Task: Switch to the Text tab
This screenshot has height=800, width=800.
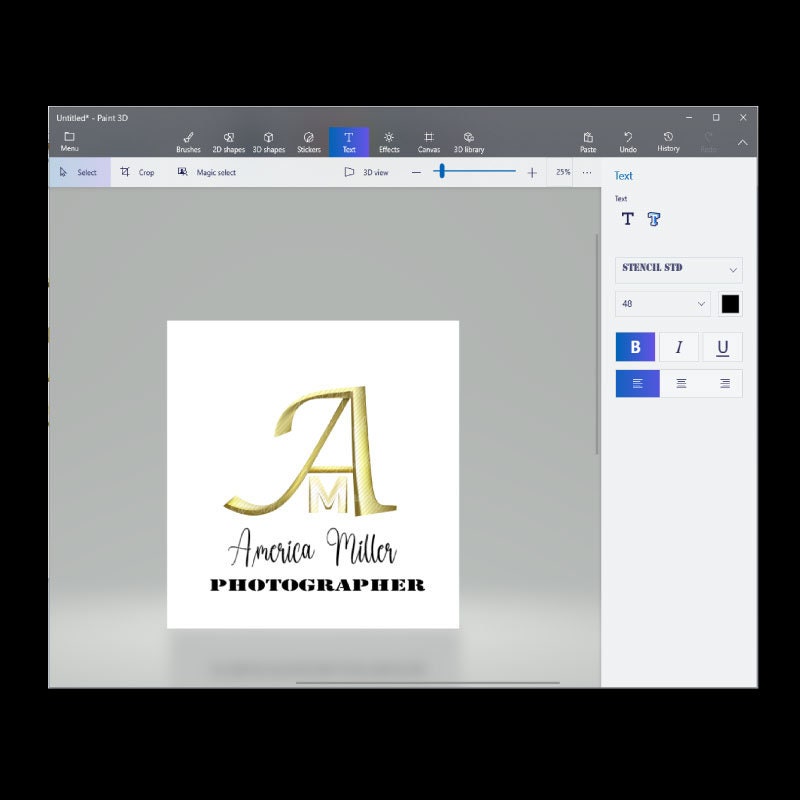Action: coord(349,141)
